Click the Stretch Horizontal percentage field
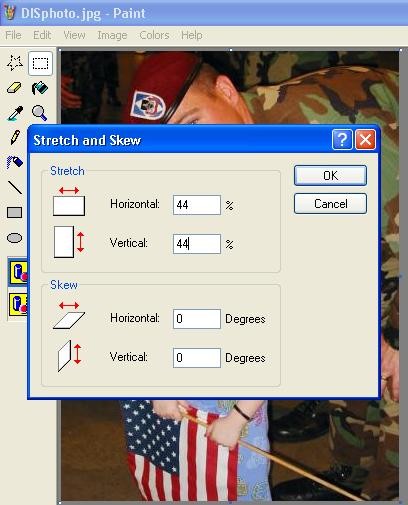 pos(197,205)
